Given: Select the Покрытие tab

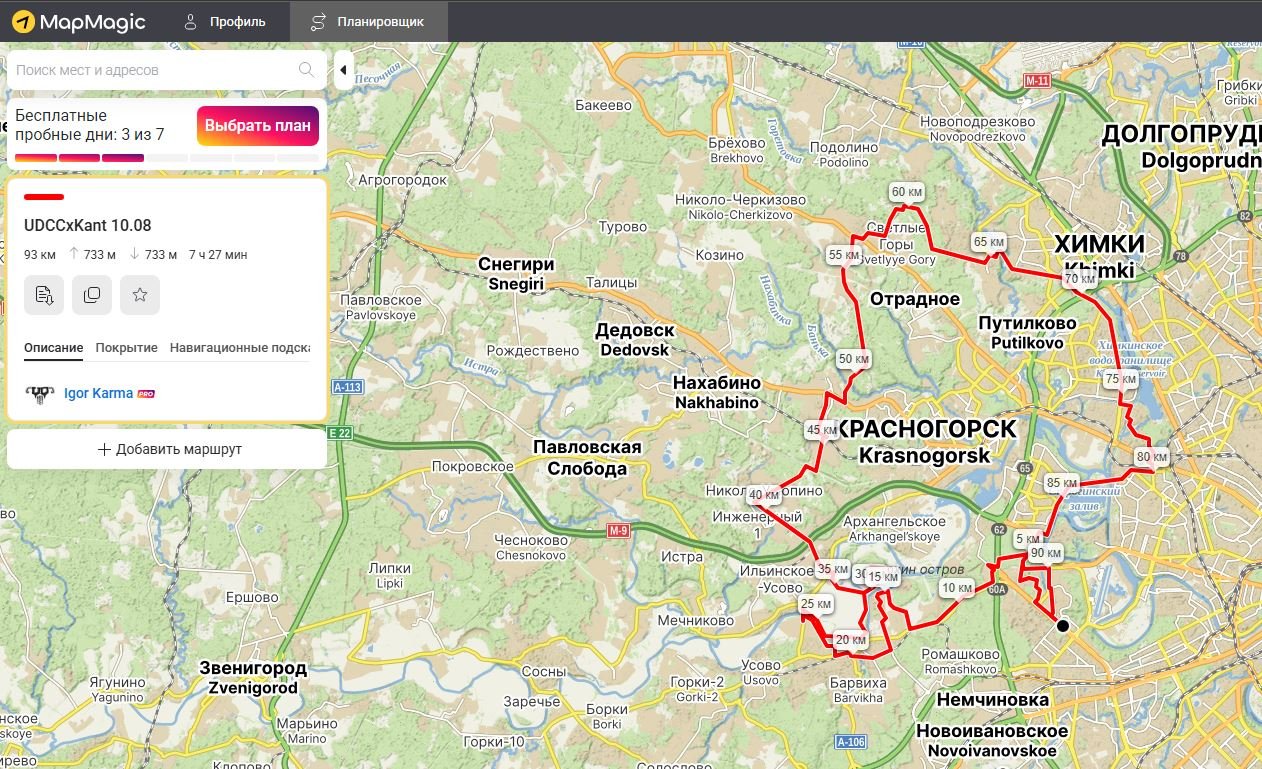Looking at the screenshot, I should 127,348.
